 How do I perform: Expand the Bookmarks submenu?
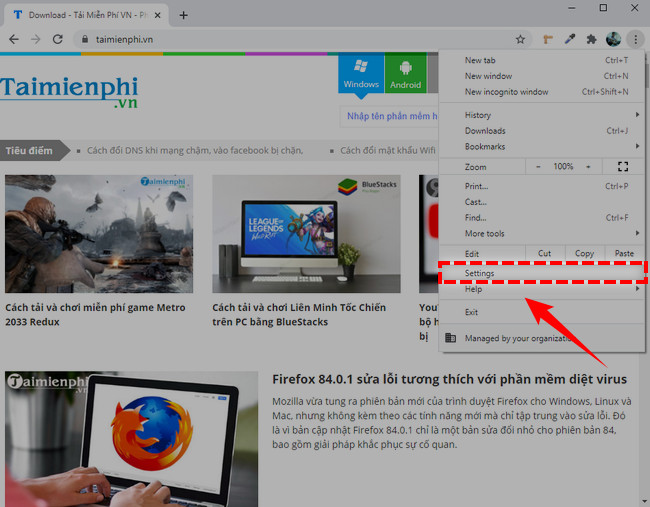click(x=542, y=146)
